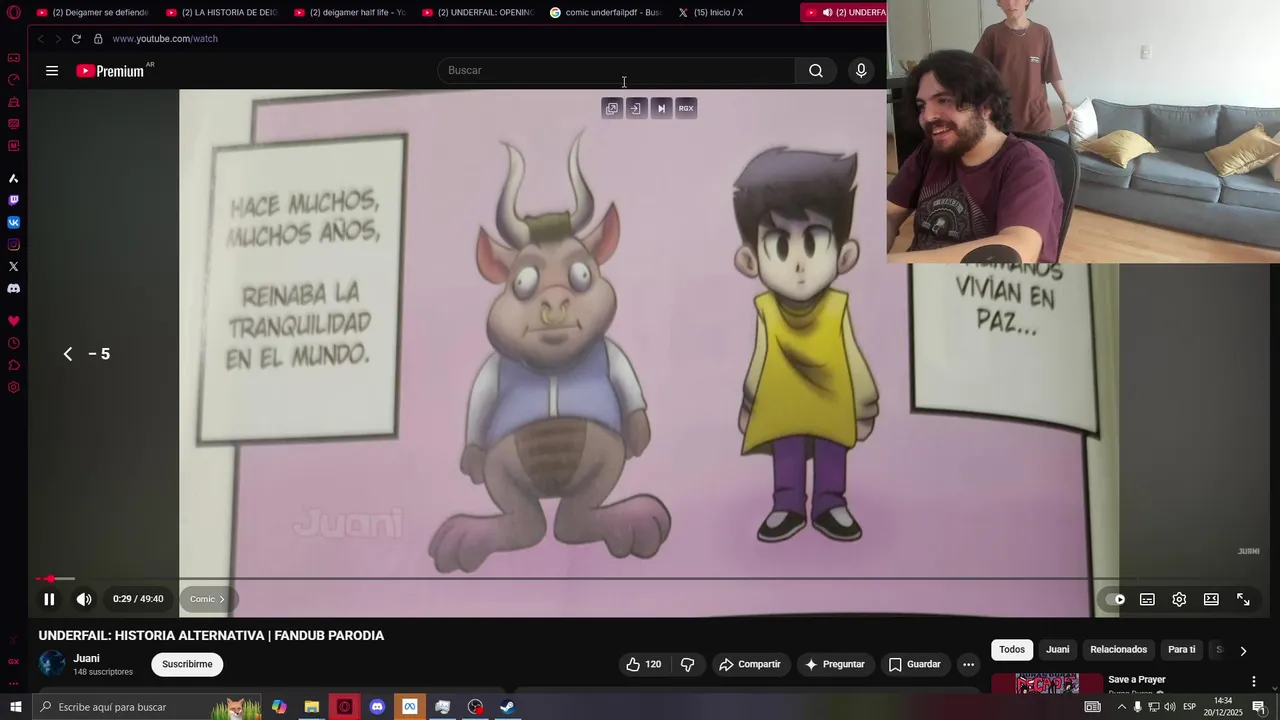
Task: Open Instagram from the browser sidebar
Action: point(13,244)
